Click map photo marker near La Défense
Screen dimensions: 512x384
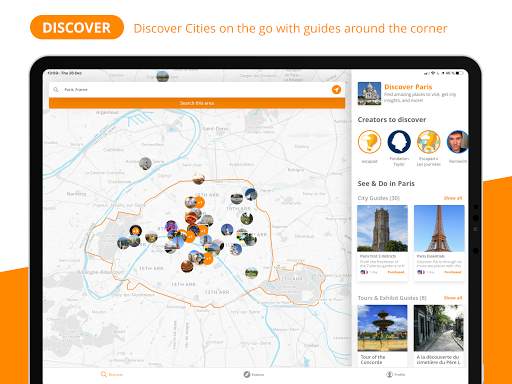[x=145, y=163]
